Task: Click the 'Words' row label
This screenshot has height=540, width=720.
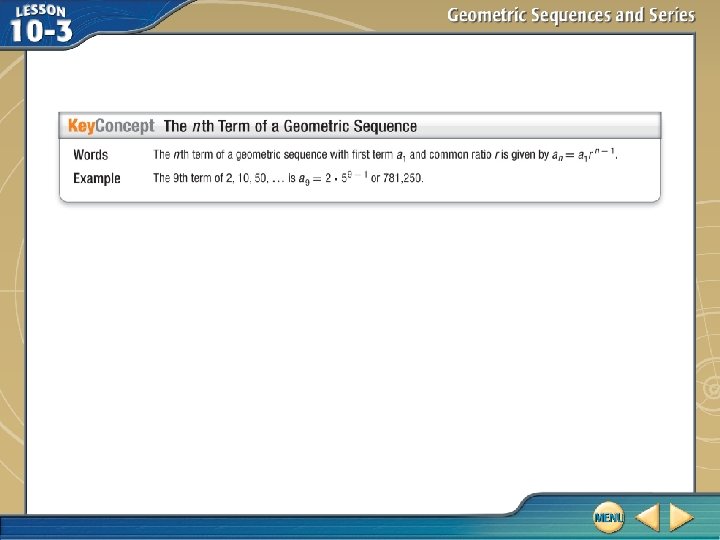Action: tap(90, 155)
